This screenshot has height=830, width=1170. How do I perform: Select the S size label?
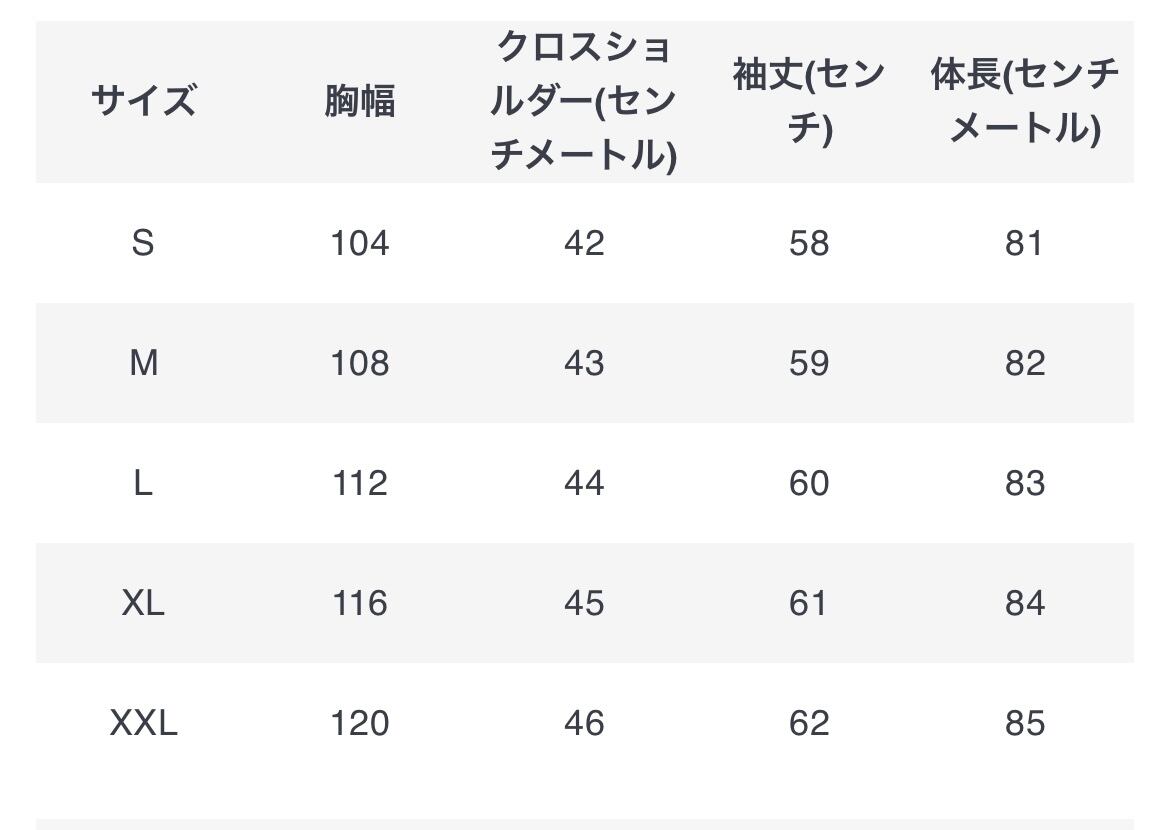[143, 243]
